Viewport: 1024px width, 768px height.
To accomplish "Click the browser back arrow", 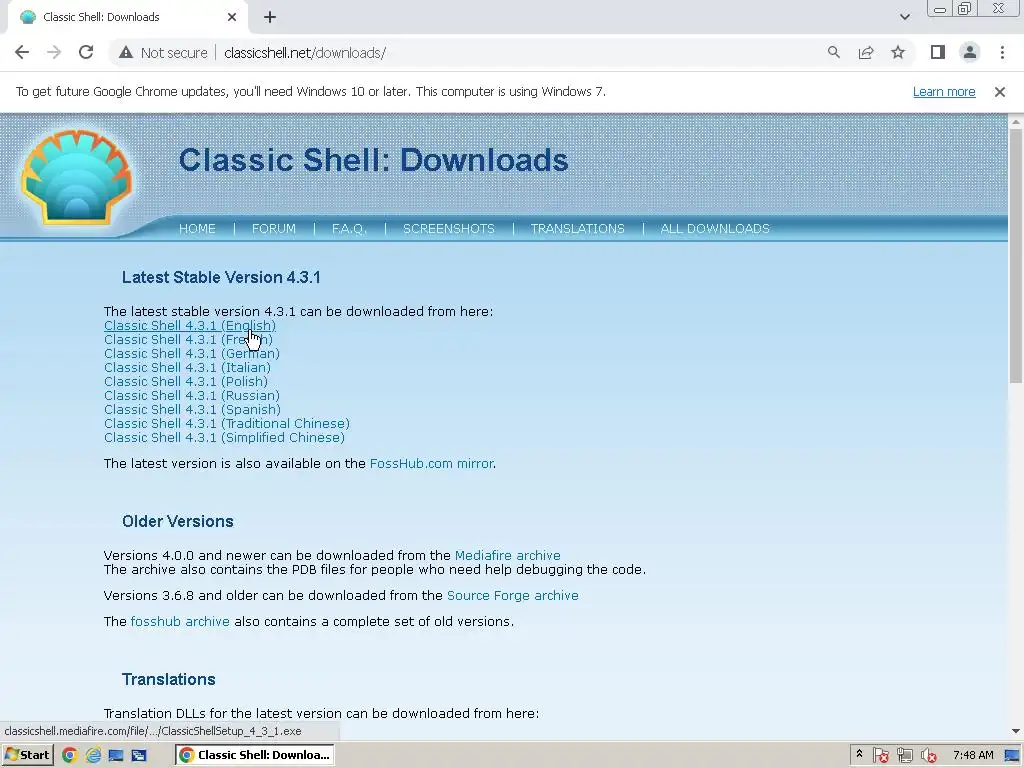I will point(22,52).
